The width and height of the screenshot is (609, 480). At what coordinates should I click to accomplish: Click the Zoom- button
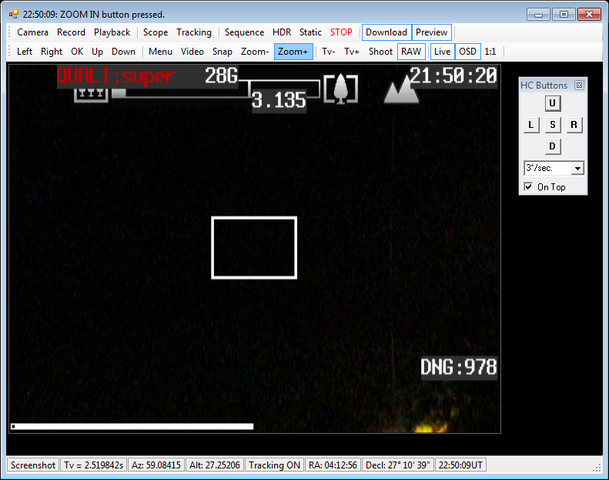point(255,52)
